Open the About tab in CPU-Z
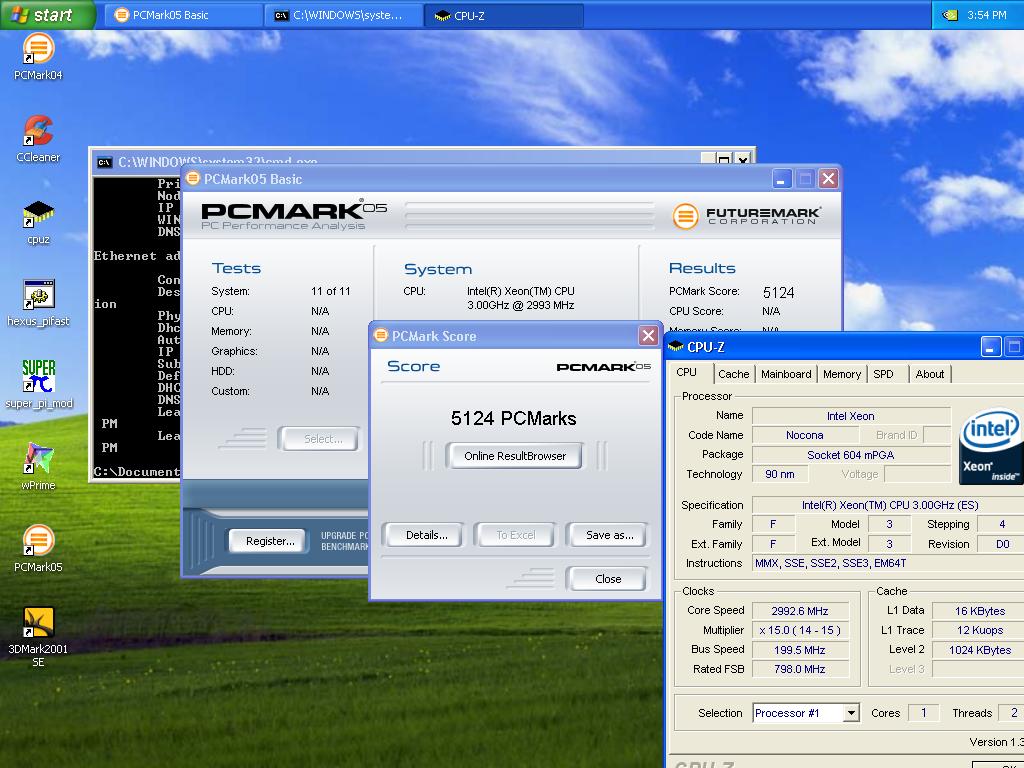Viewport: 1024px width, 768px height. 929,374
